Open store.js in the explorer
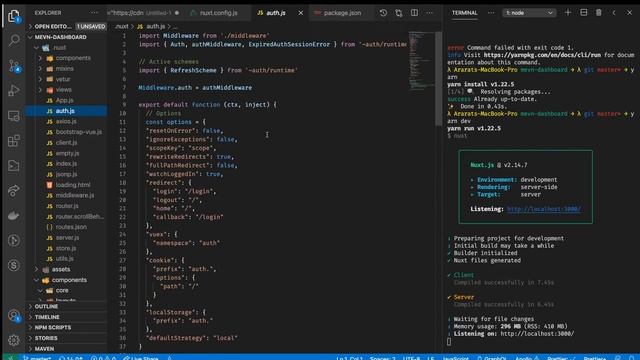 pos(66,248)
